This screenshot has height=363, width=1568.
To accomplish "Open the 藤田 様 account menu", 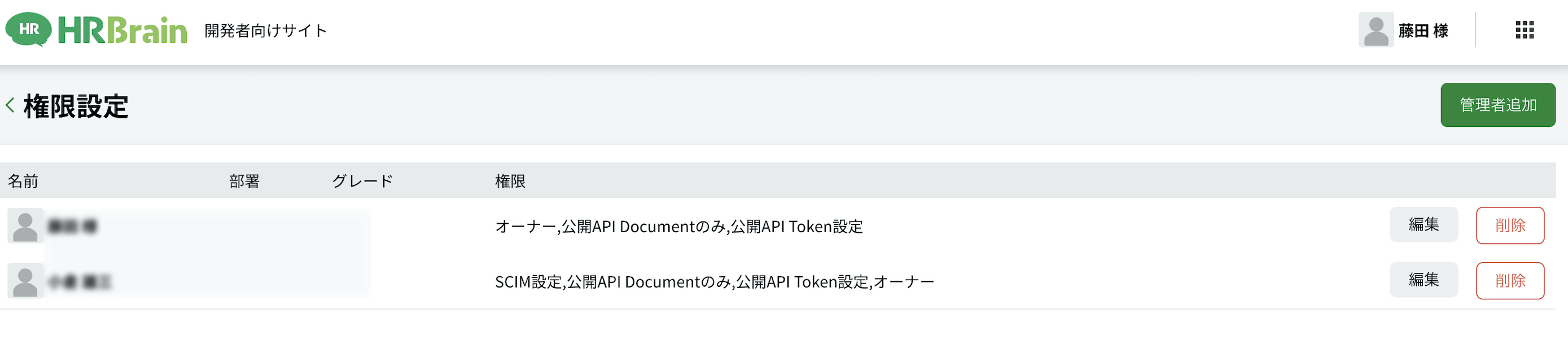I will click(1422, 30).
